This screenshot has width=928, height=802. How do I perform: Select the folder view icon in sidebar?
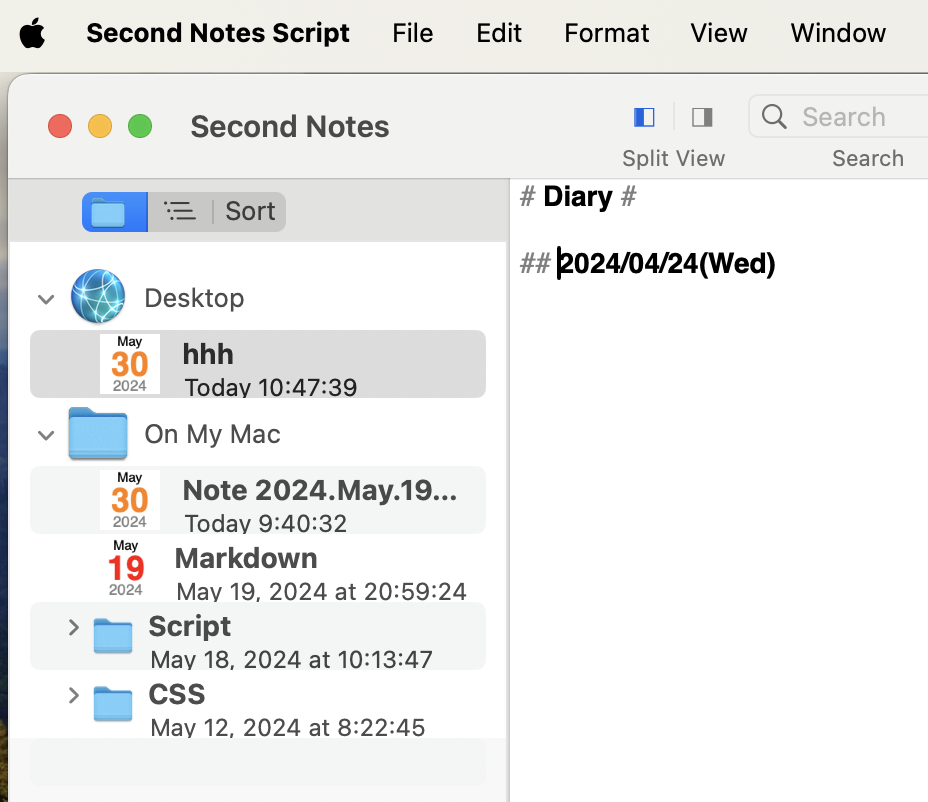(109, 212)
